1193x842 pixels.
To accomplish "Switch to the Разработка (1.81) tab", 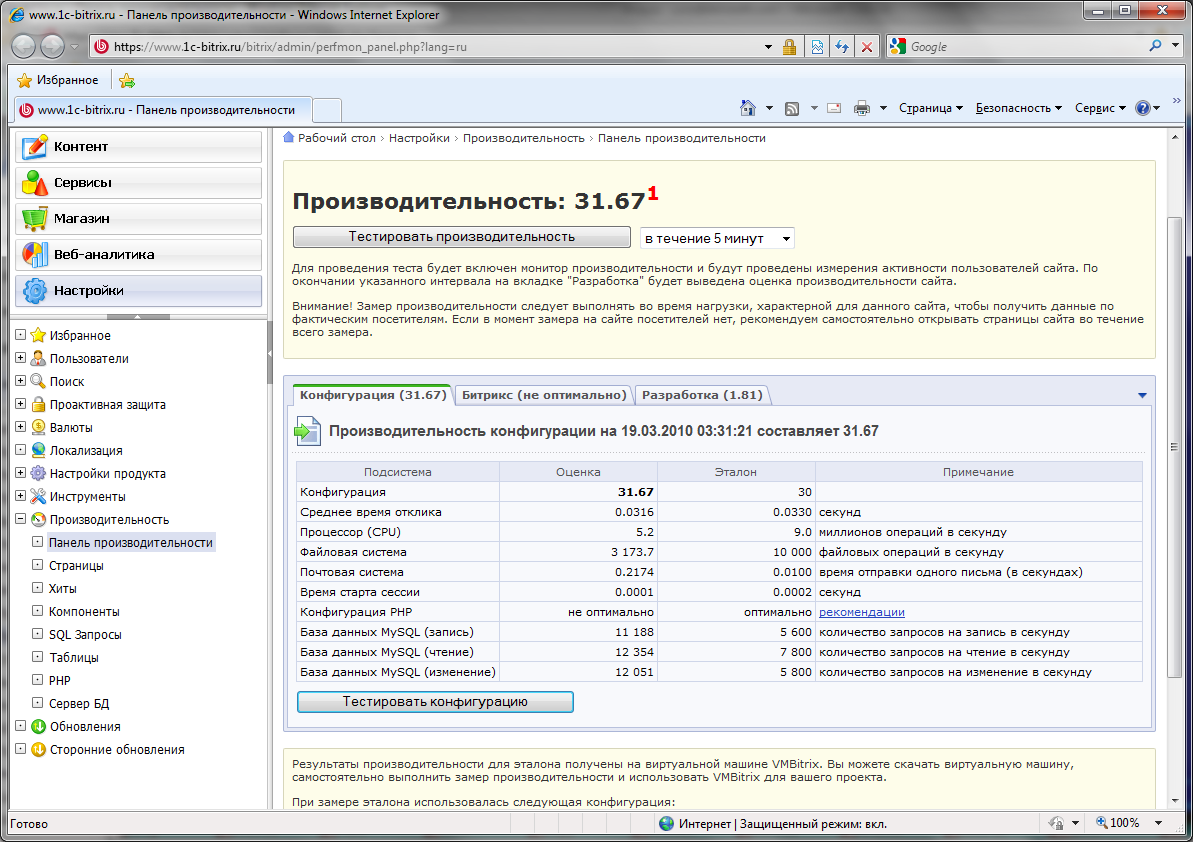I will click(x=702, y=395).
